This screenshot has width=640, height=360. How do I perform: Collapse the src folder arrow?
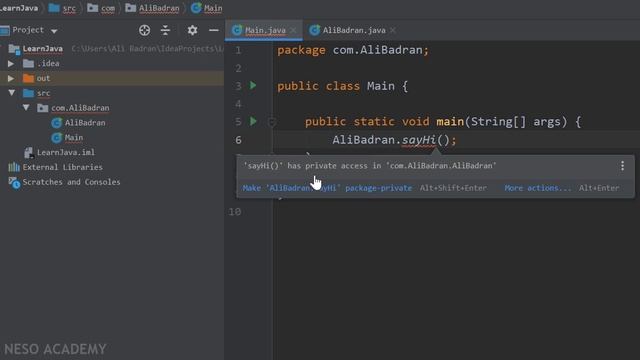(11, 93)
